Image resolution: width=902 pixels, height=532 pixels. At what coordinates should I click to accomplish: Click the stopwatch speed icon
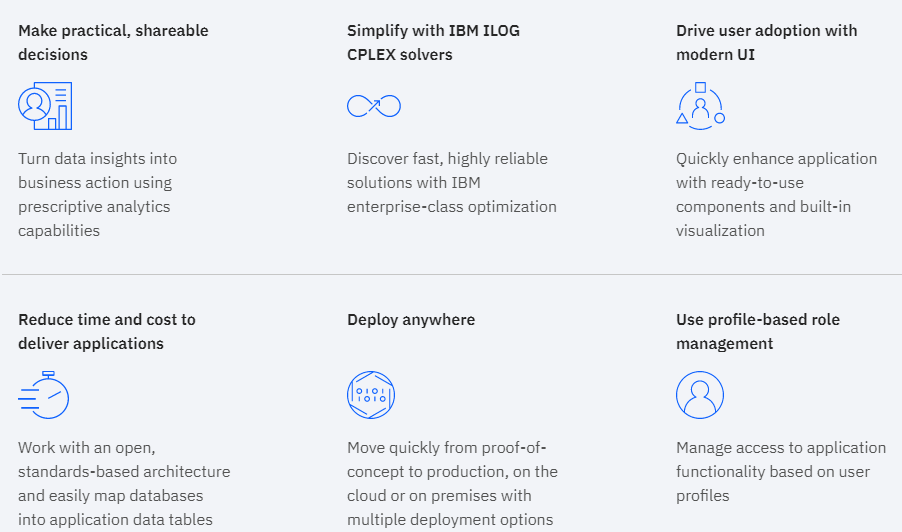(x=44, y=395)
